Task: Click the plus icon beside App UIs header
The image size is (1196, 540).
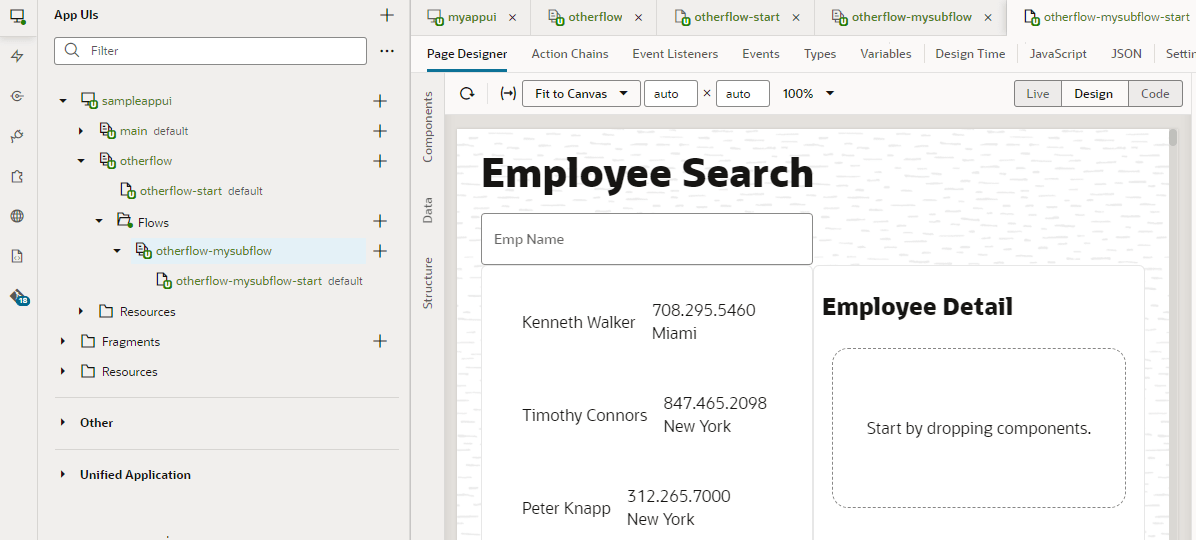Action: click(x=387, y=15)
